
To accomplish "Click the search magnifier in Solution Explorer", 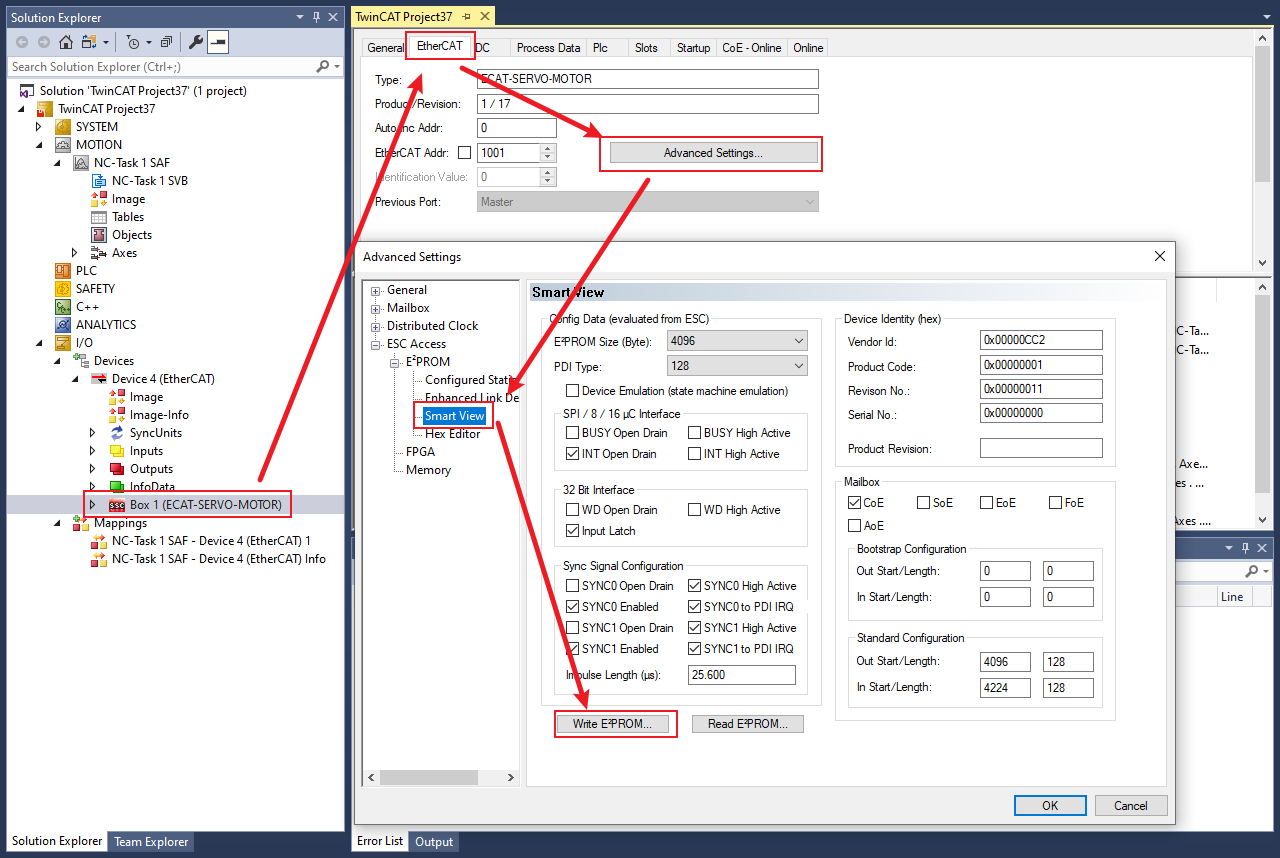I will coord(322,66).
